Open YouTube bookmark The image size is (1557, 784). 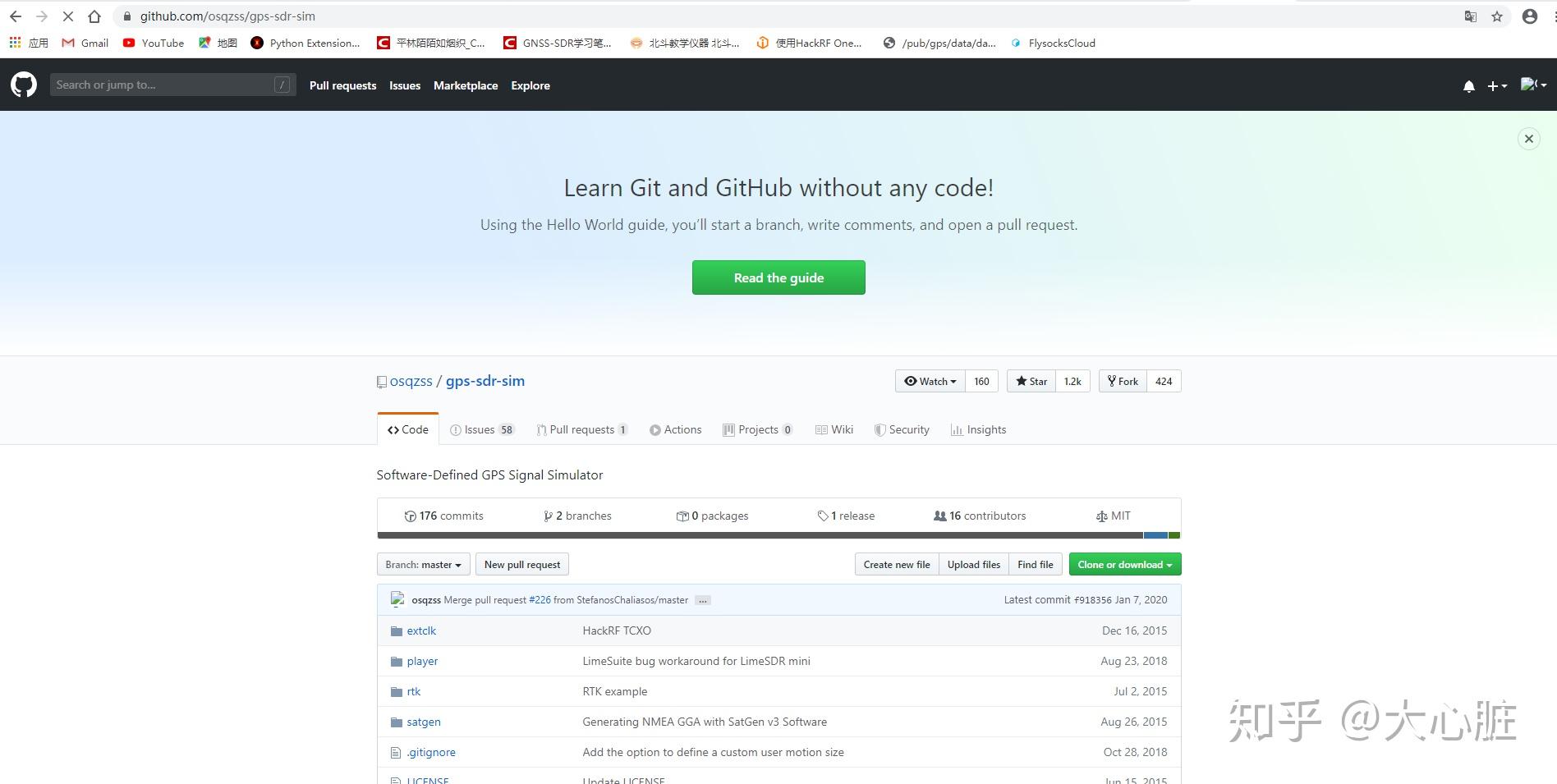(154, 43)
